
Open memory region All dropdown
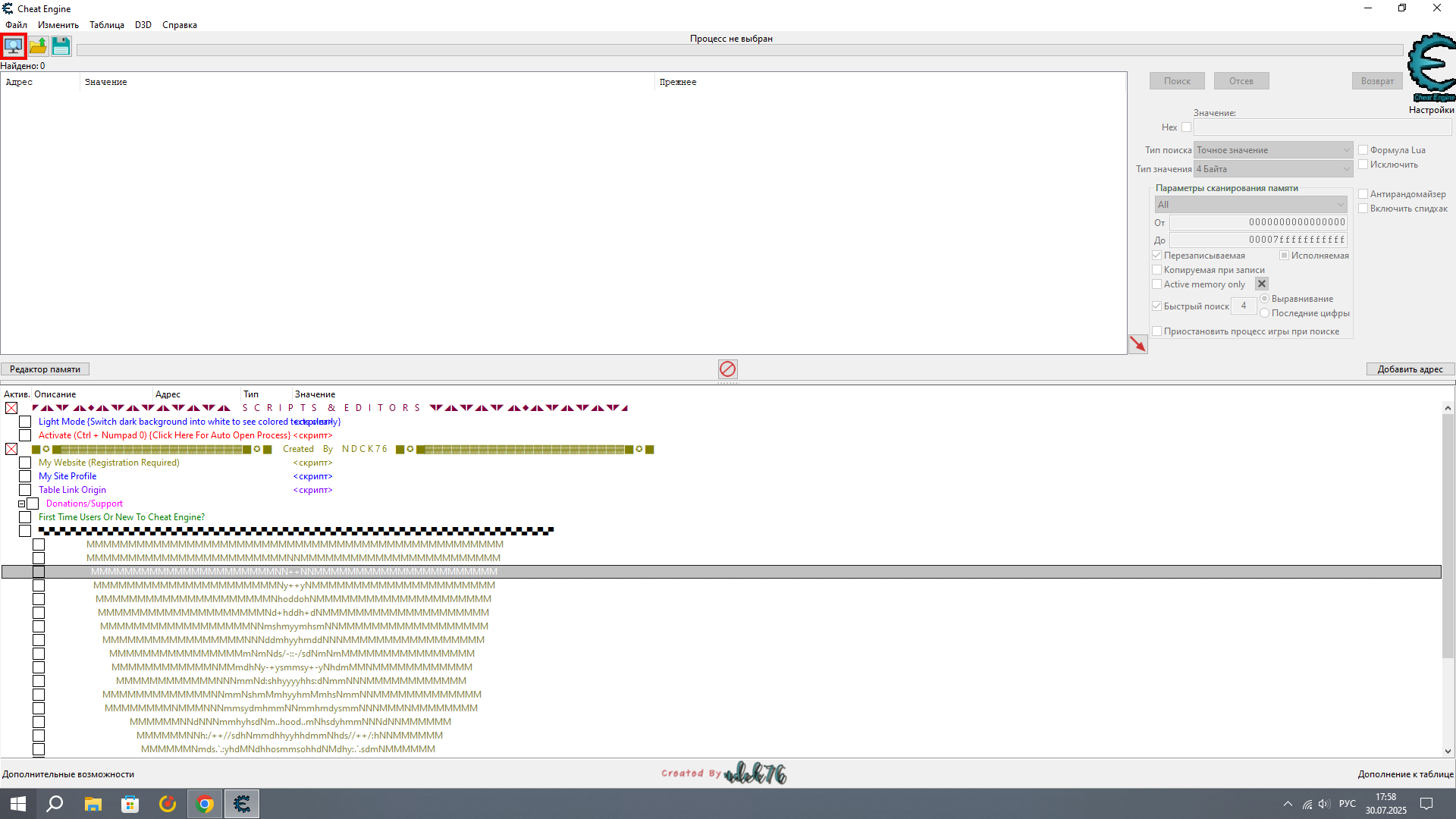[1250, 205]
